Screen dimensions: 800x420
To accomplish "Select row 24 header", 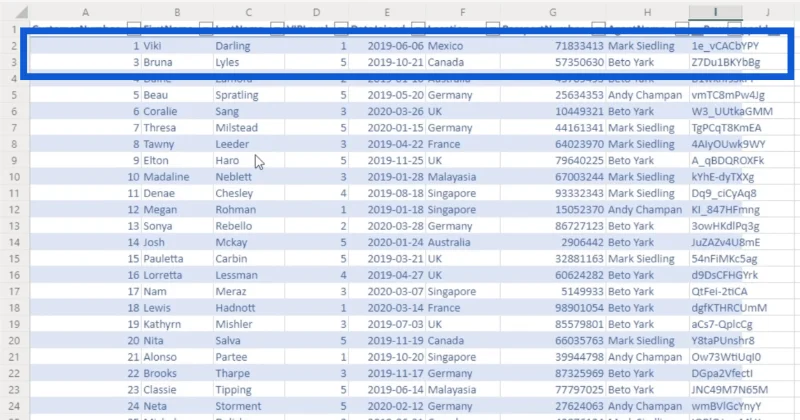I will (x=14, y=406).
